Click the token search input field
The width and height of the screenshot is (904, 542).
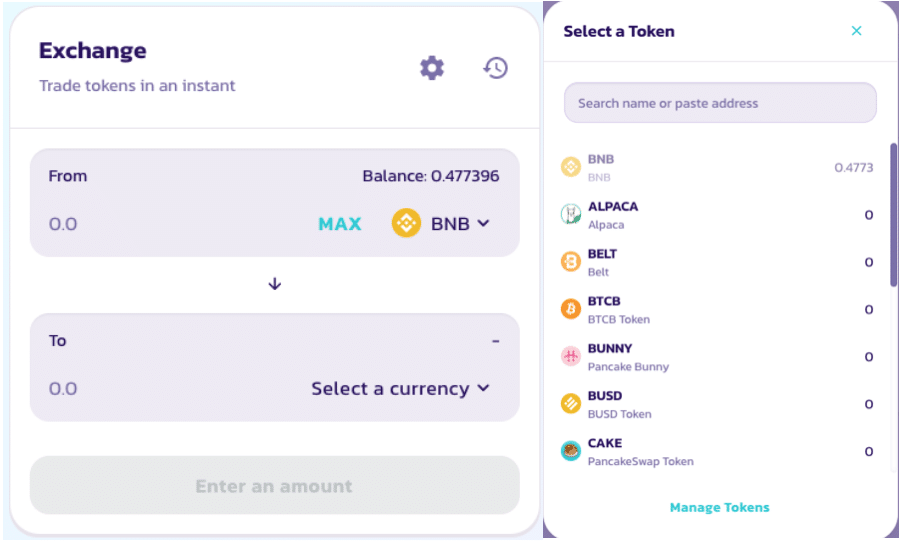point(720,103)
